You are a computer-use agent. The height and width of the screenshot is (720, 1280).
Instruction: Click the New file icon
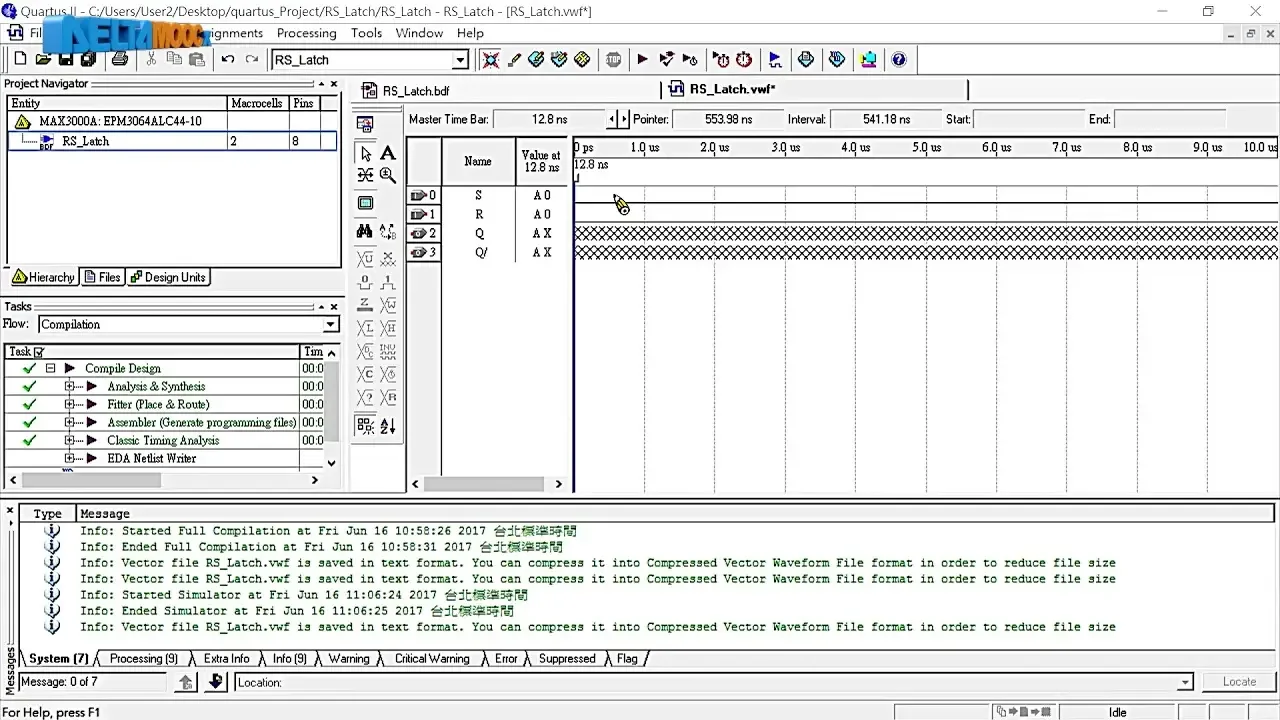point(20,59)
